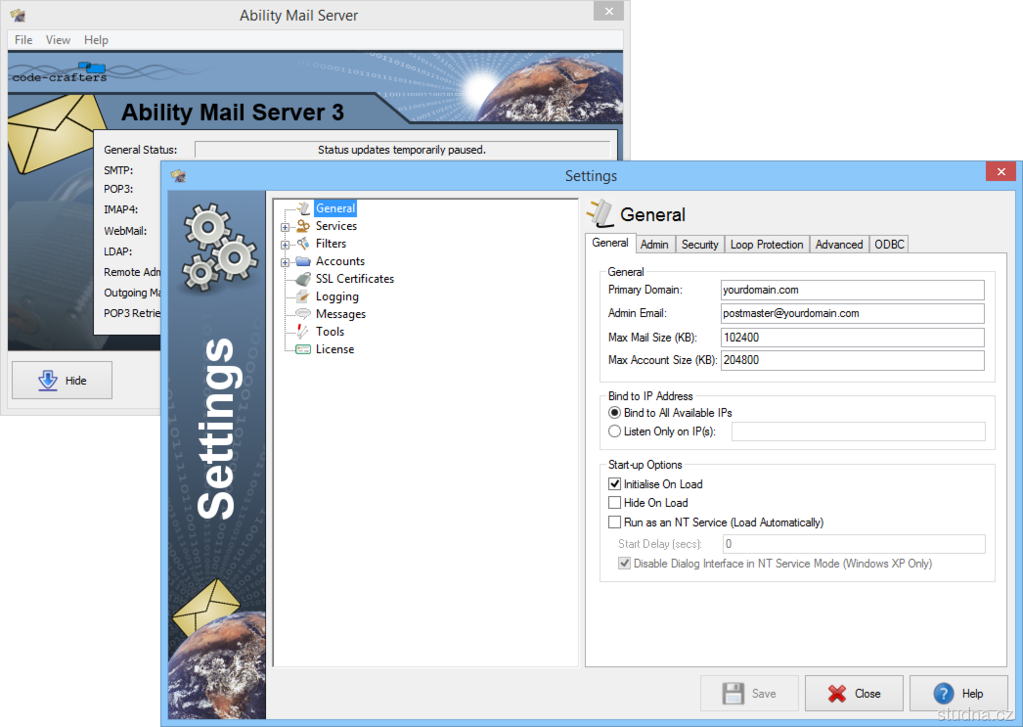Click the License card icon
The width and height of the screenshot is (1023, 727).
point(303,349)
